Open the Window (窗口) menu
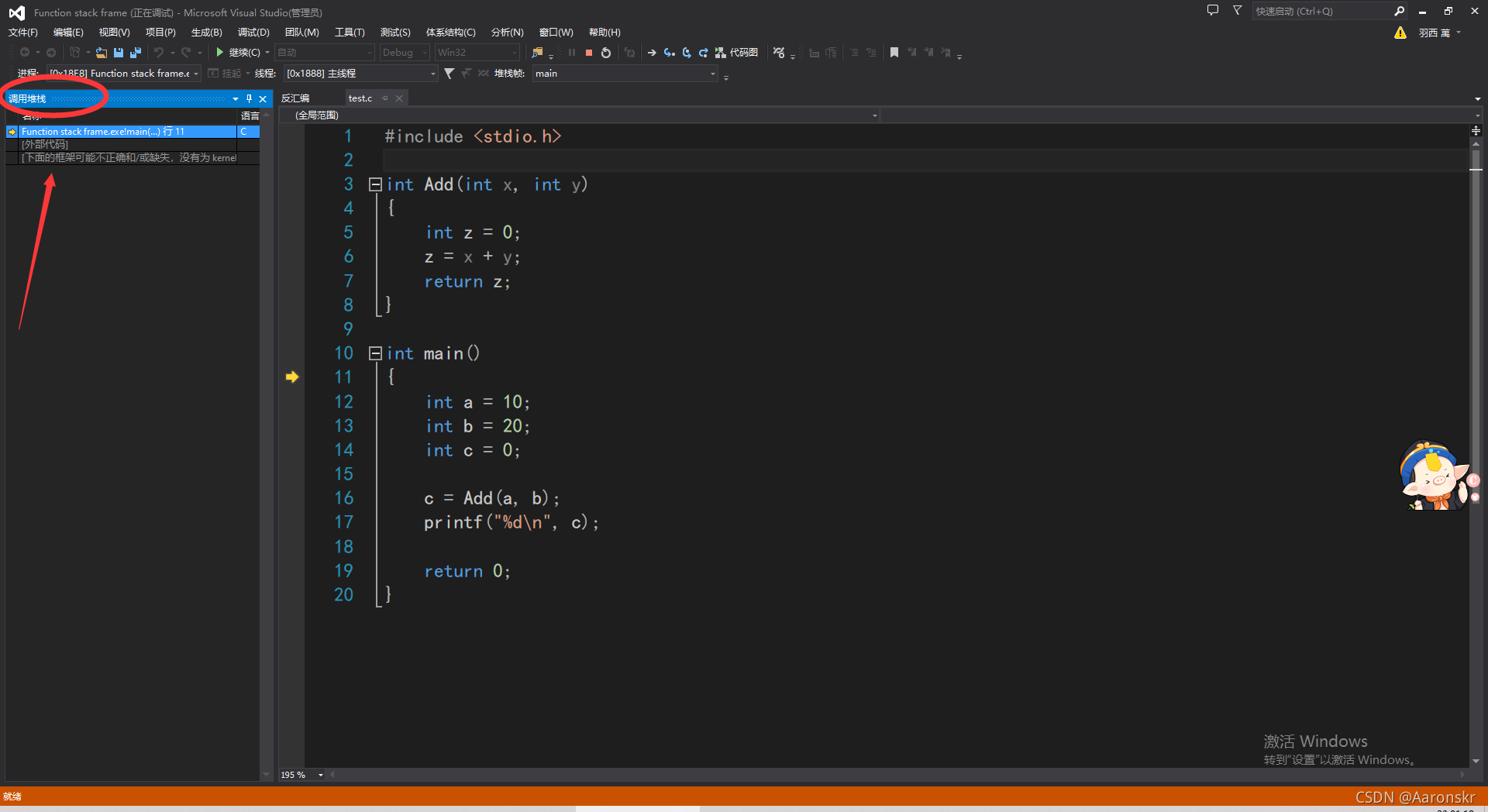The height and width of the screenshot is (812, 1488). pos(556,33)
